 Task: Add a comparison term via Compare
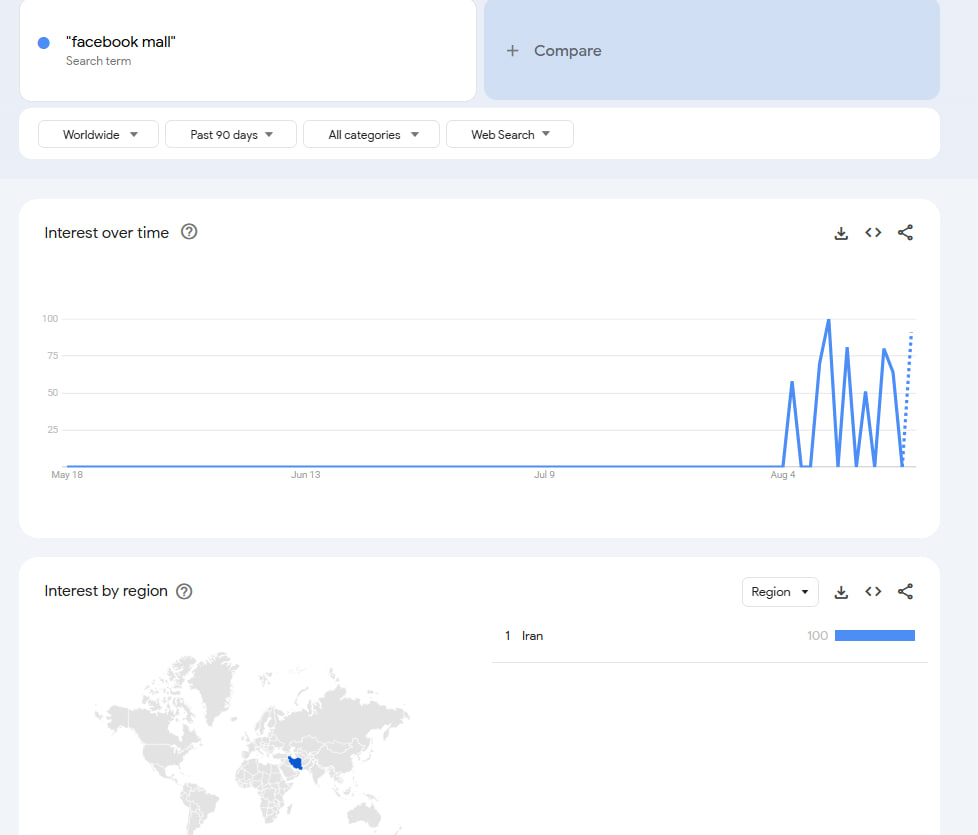(712, 50)
